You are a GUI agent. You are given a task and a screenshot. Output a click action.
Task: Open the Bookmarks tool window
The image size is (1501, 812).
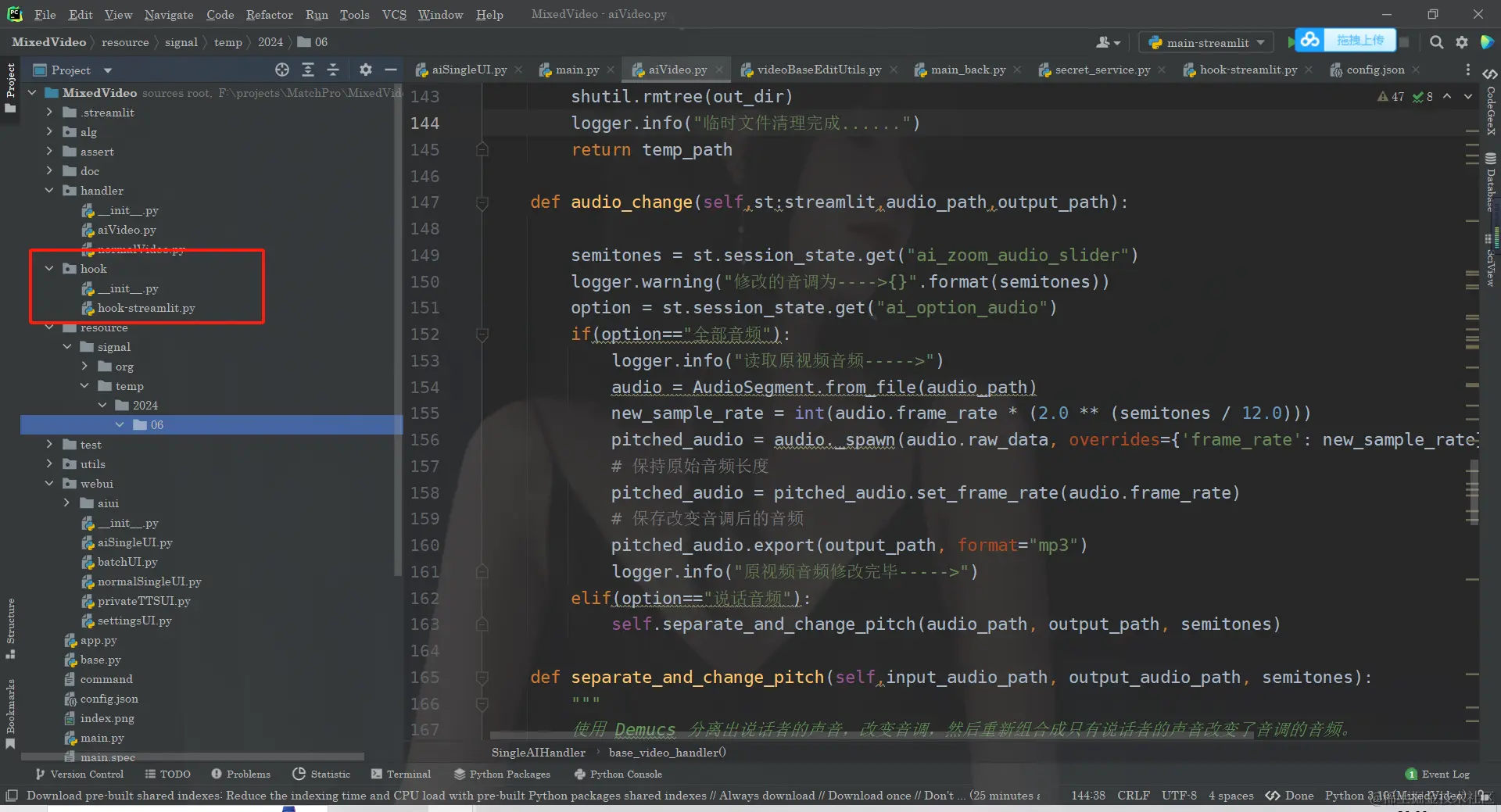10,714
